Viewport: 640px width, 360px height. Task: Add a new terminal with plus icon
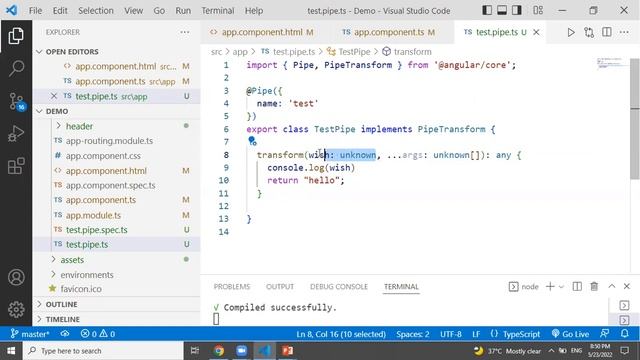tap(550, 287)
